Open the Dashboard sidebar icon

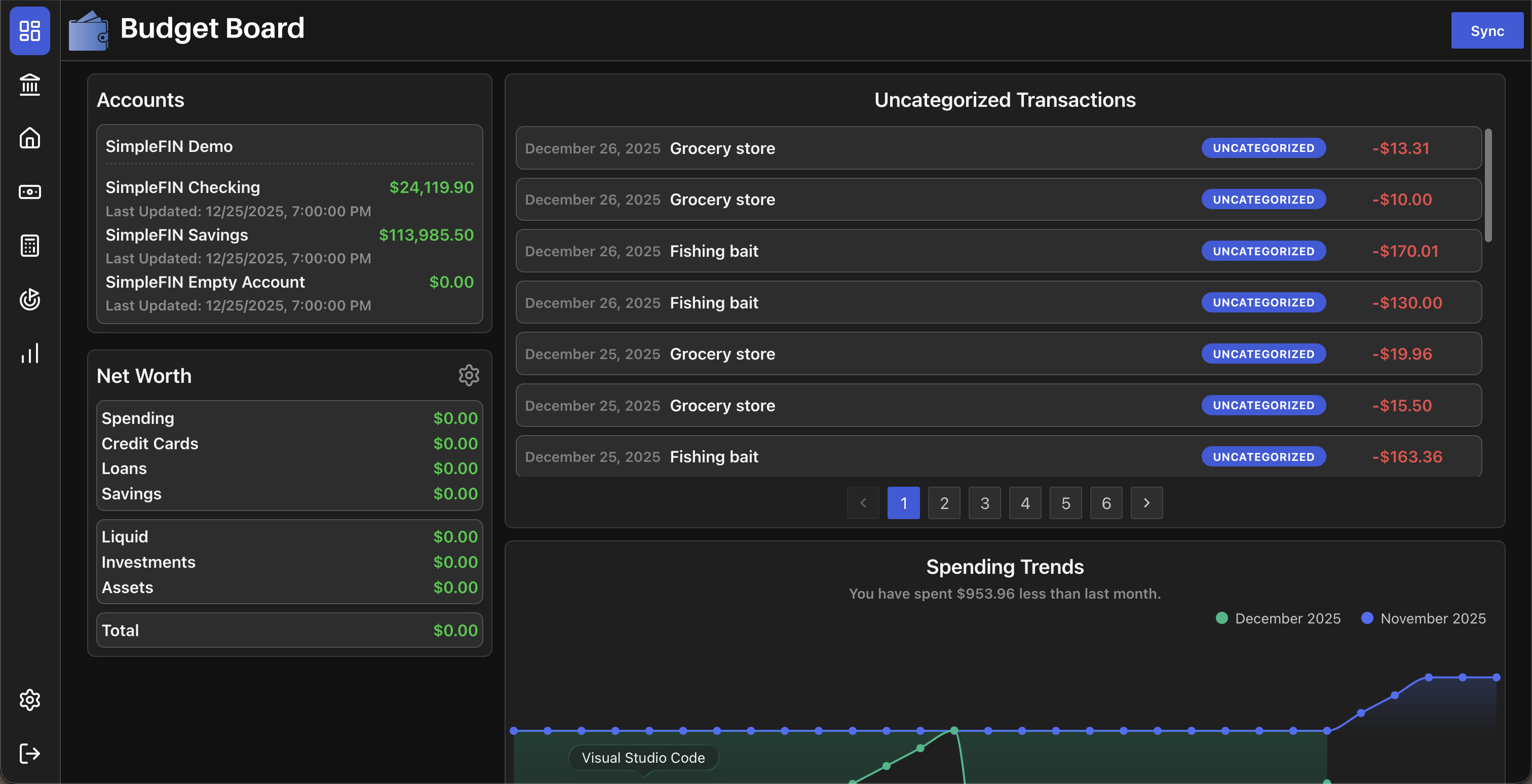click(x=30, y=30)
